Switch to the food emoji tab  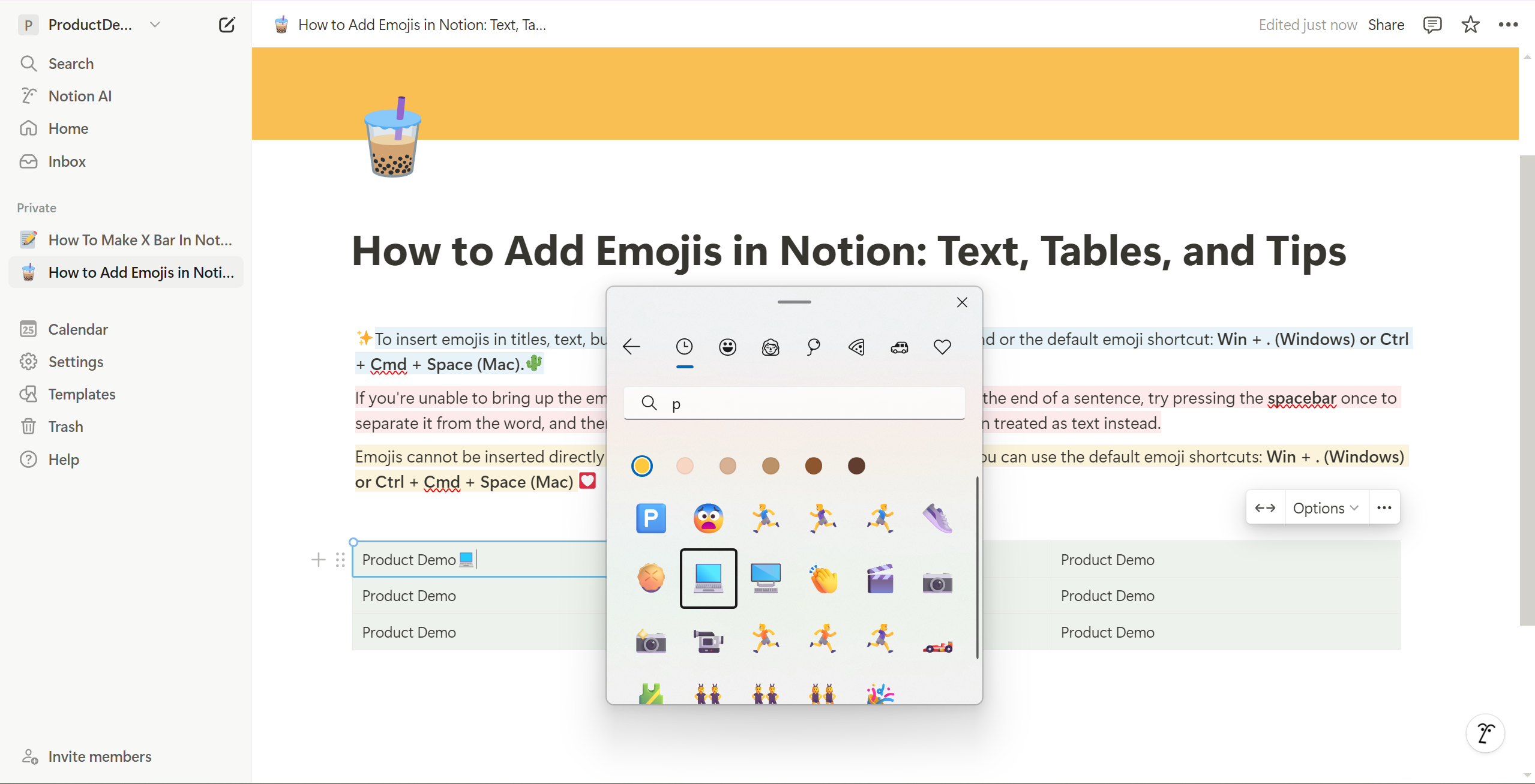(856, 347)
